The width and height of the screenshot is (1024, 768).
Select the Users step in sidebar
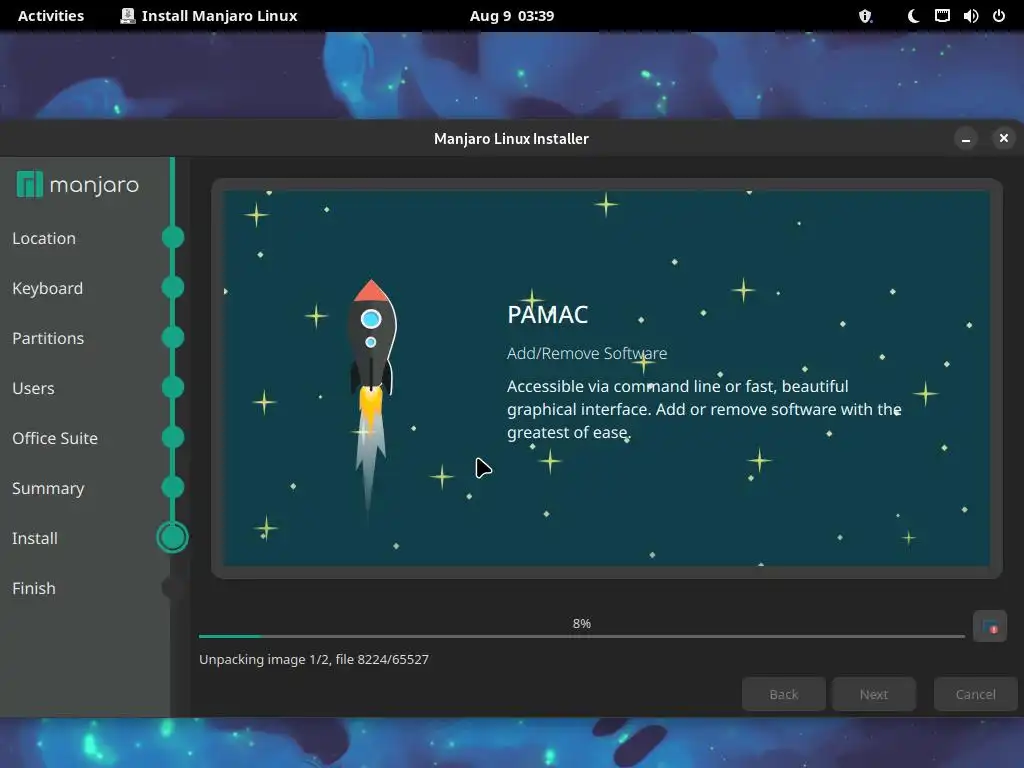pos(33,388)
